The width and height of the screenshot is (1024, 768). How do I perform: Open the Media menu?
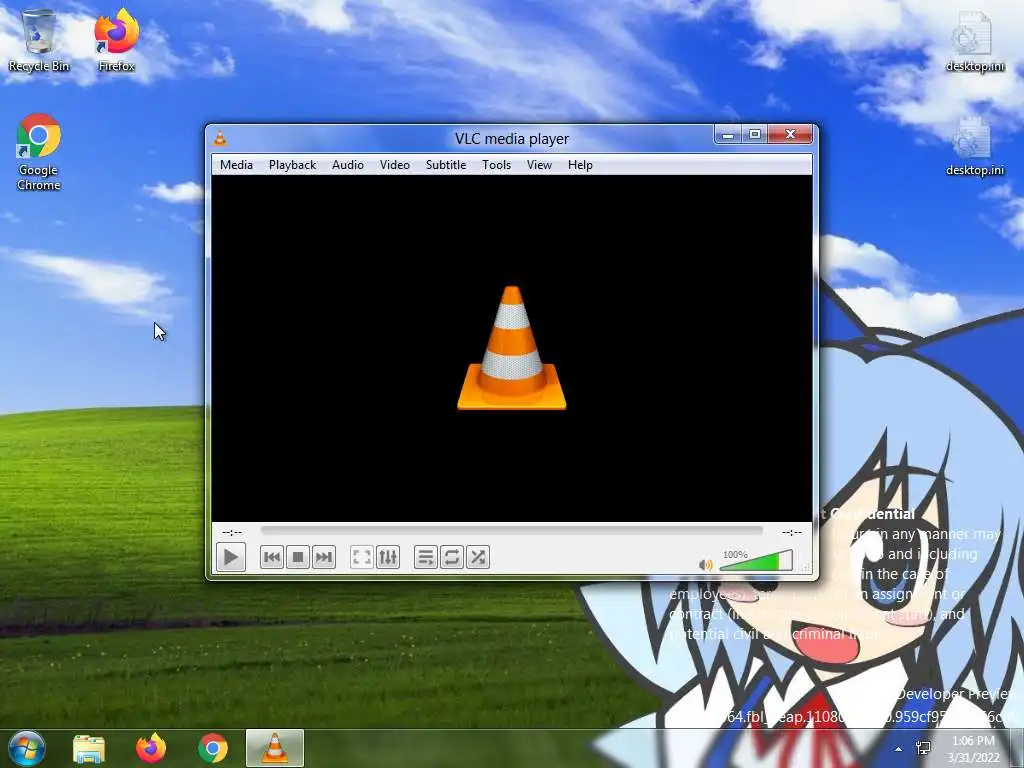tap(236, 165)
